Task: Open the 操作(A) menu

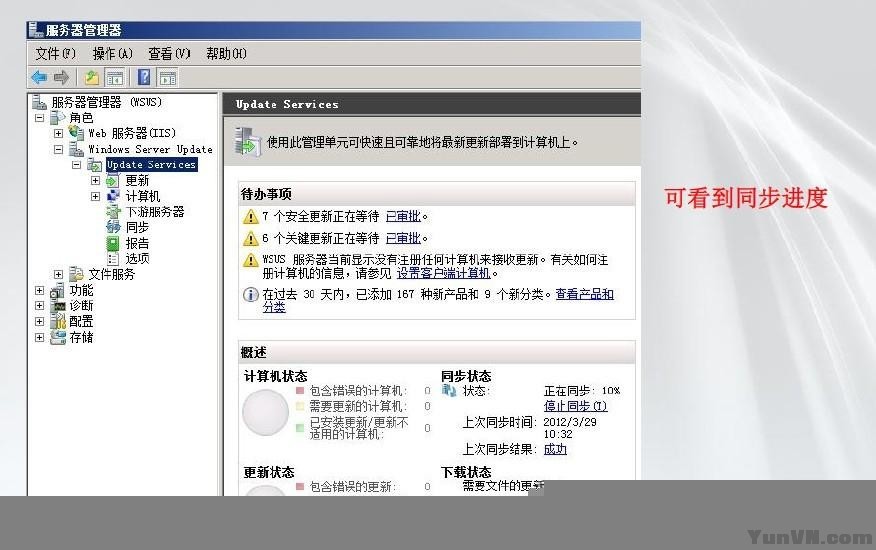Action: click(x=112, y=54)
